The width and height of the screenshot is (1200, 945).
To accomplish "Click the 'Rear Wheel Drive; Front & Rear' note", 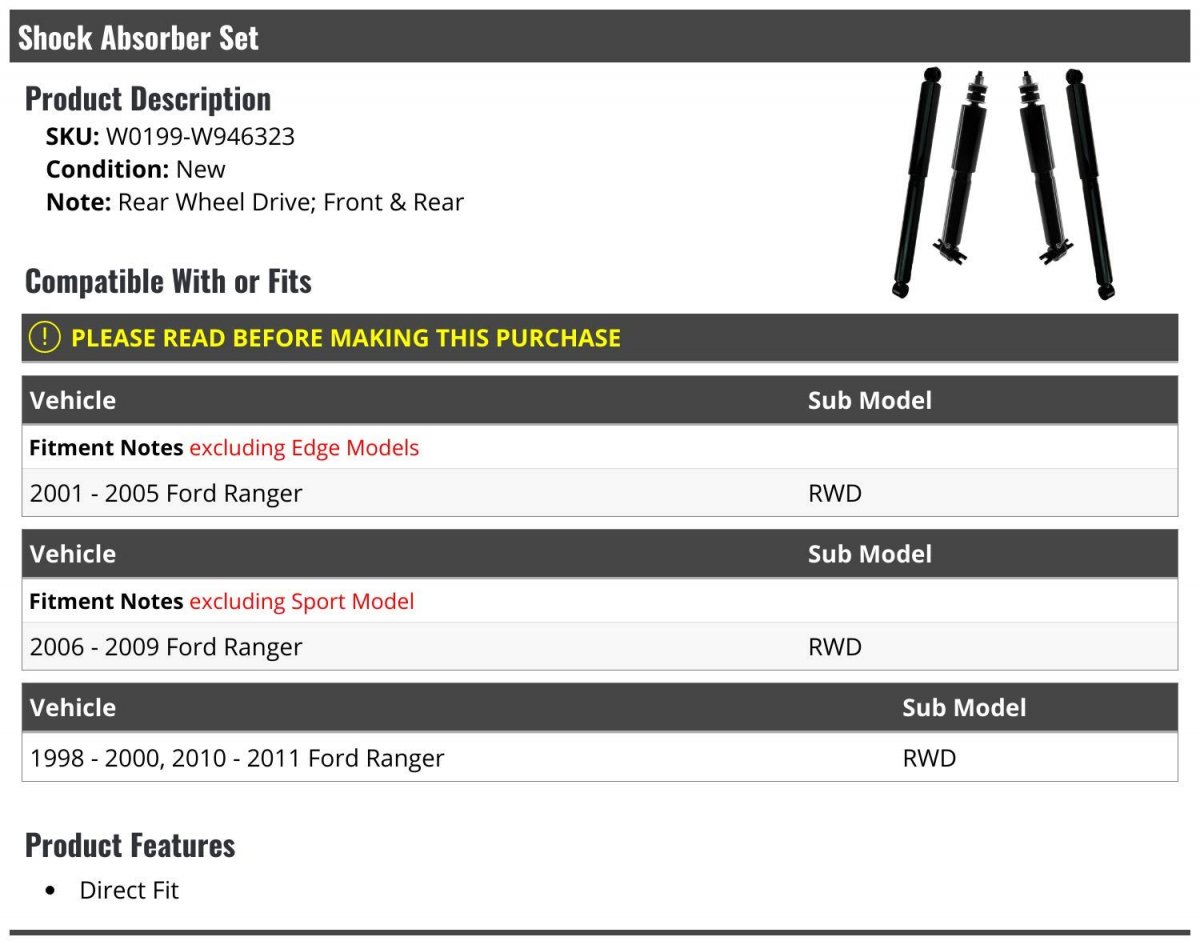I will coord(290,202).
